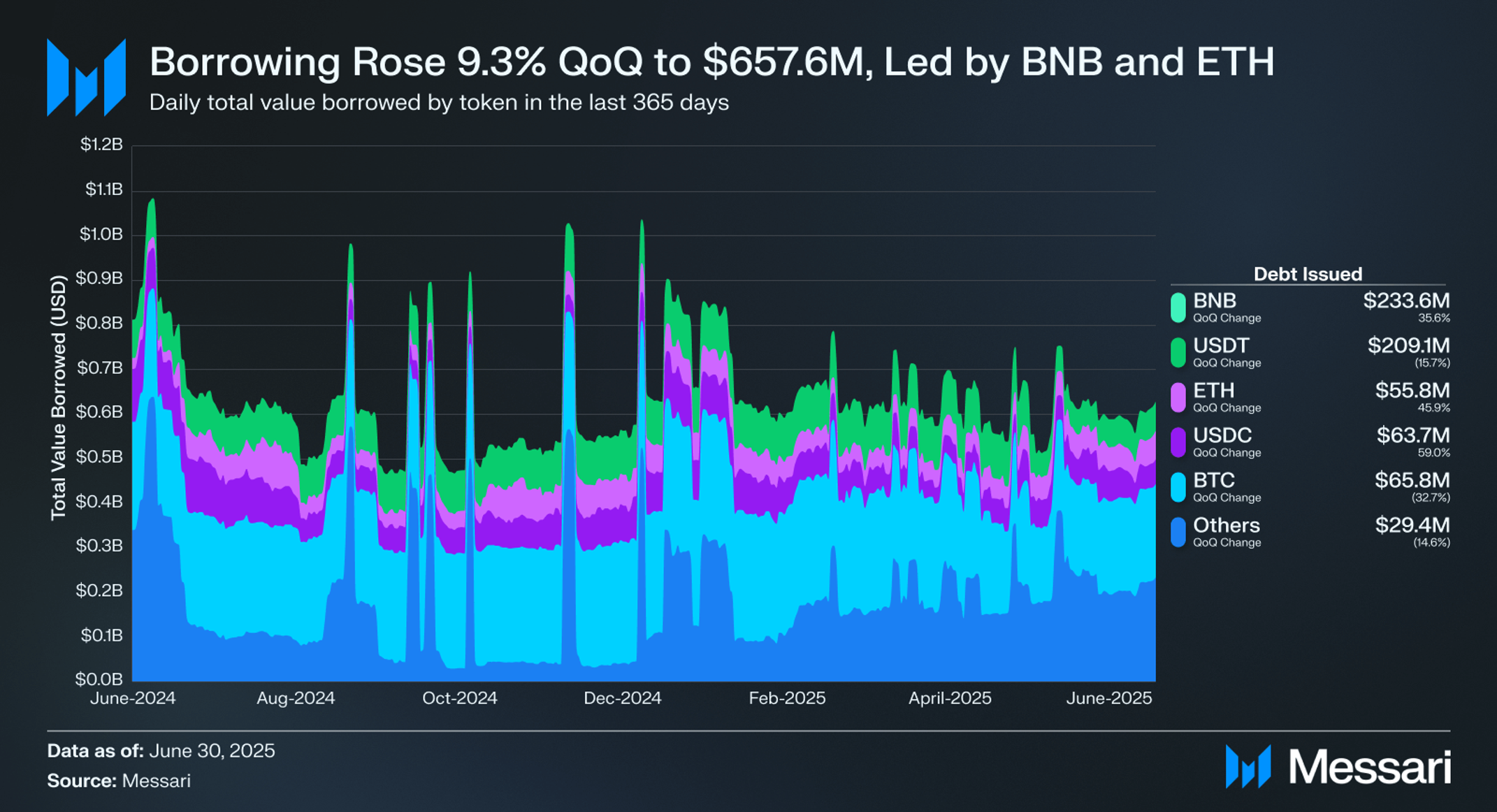Click the Debt Issued legend header
1497x812 pixels.
tap(1308, 274)
